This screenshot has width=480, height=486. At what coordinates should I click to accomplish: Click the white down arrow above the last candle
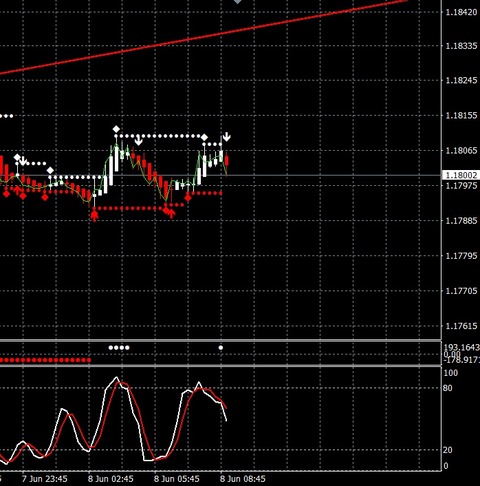click(x=226, y=137)
